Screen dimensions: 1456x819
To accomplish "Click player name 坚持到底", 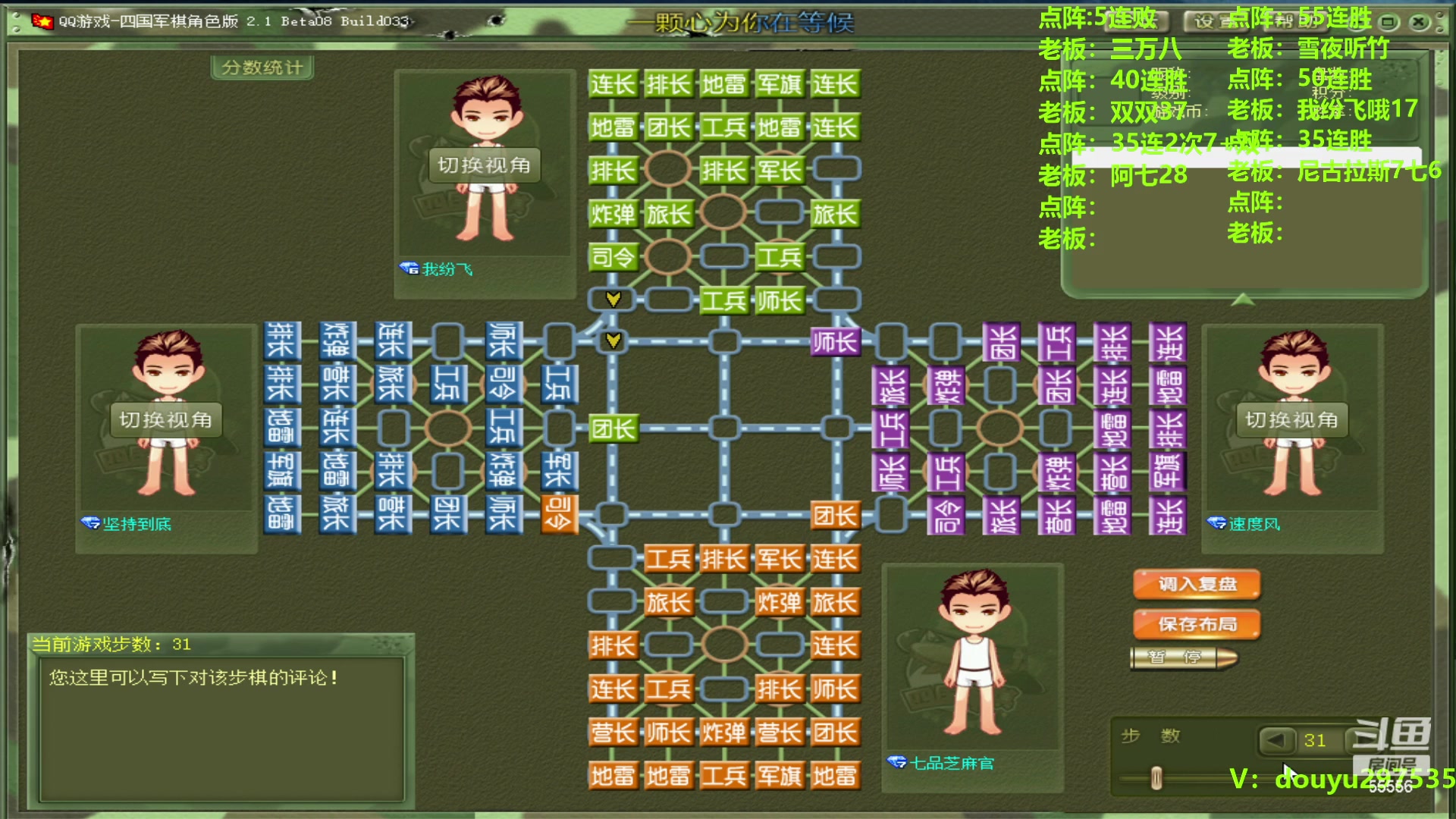I will click(x=137, y=524).
